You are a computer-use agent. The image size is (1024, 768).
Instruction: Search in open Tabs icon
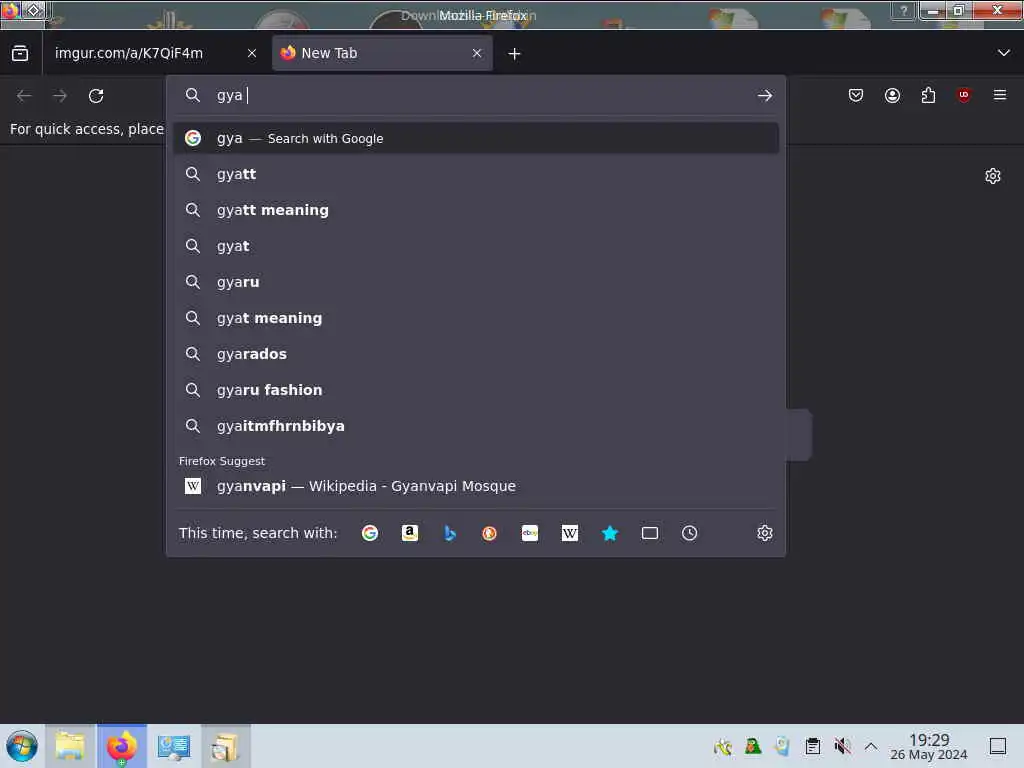tap(650, 534)
